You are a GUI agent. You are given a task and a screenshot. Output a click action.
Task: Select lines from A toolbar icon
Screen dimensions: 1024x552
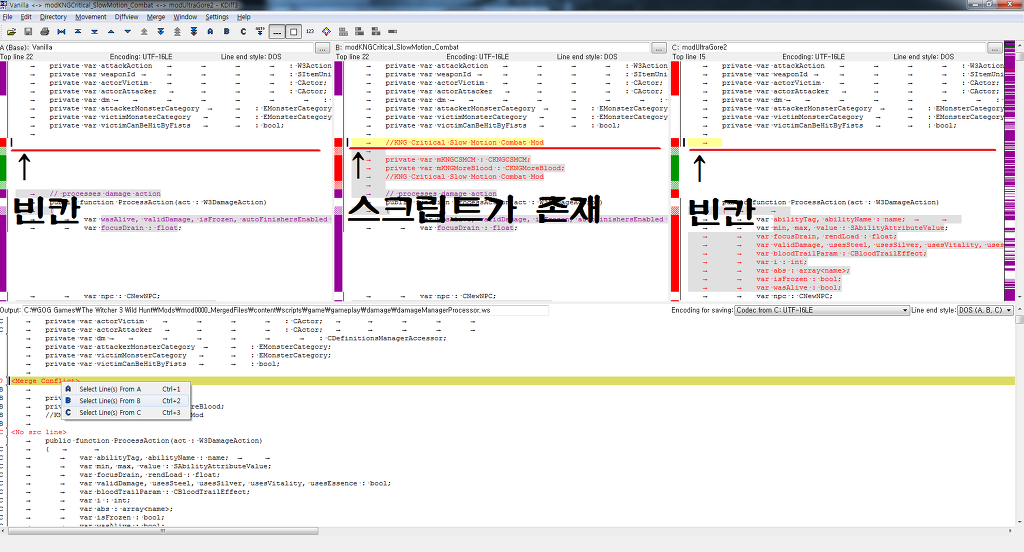click(210, 32)
